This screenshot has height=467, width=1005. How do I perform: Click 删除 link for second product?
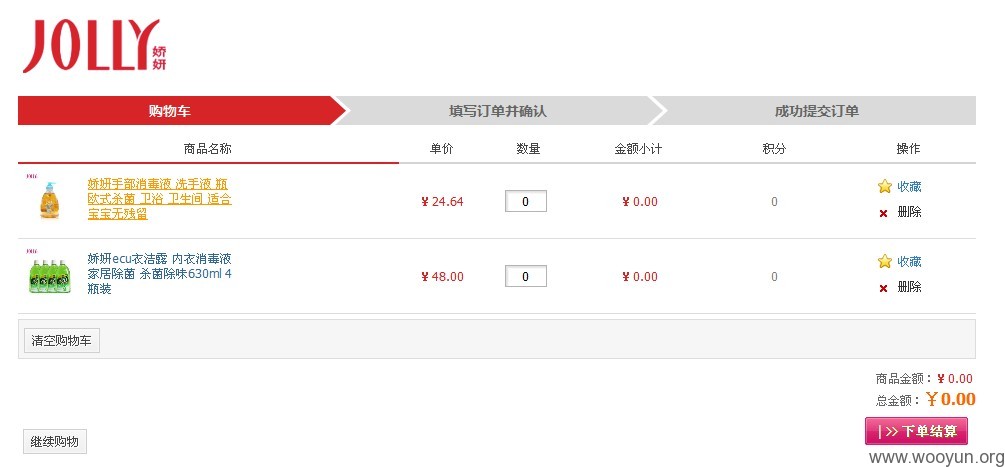pyautogui.click(x=909, y=286)
